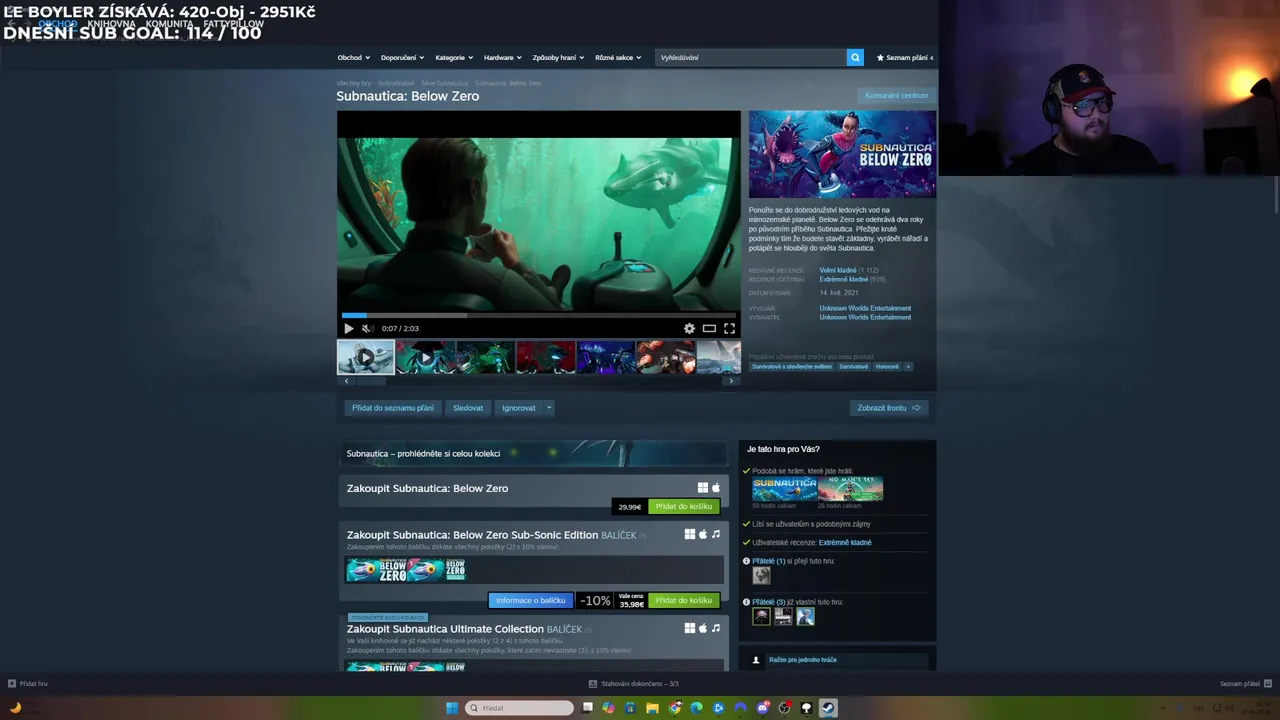
Task: Open Extrémně kladné user reviews link in sidebar
Action: [x=845, y=543]
